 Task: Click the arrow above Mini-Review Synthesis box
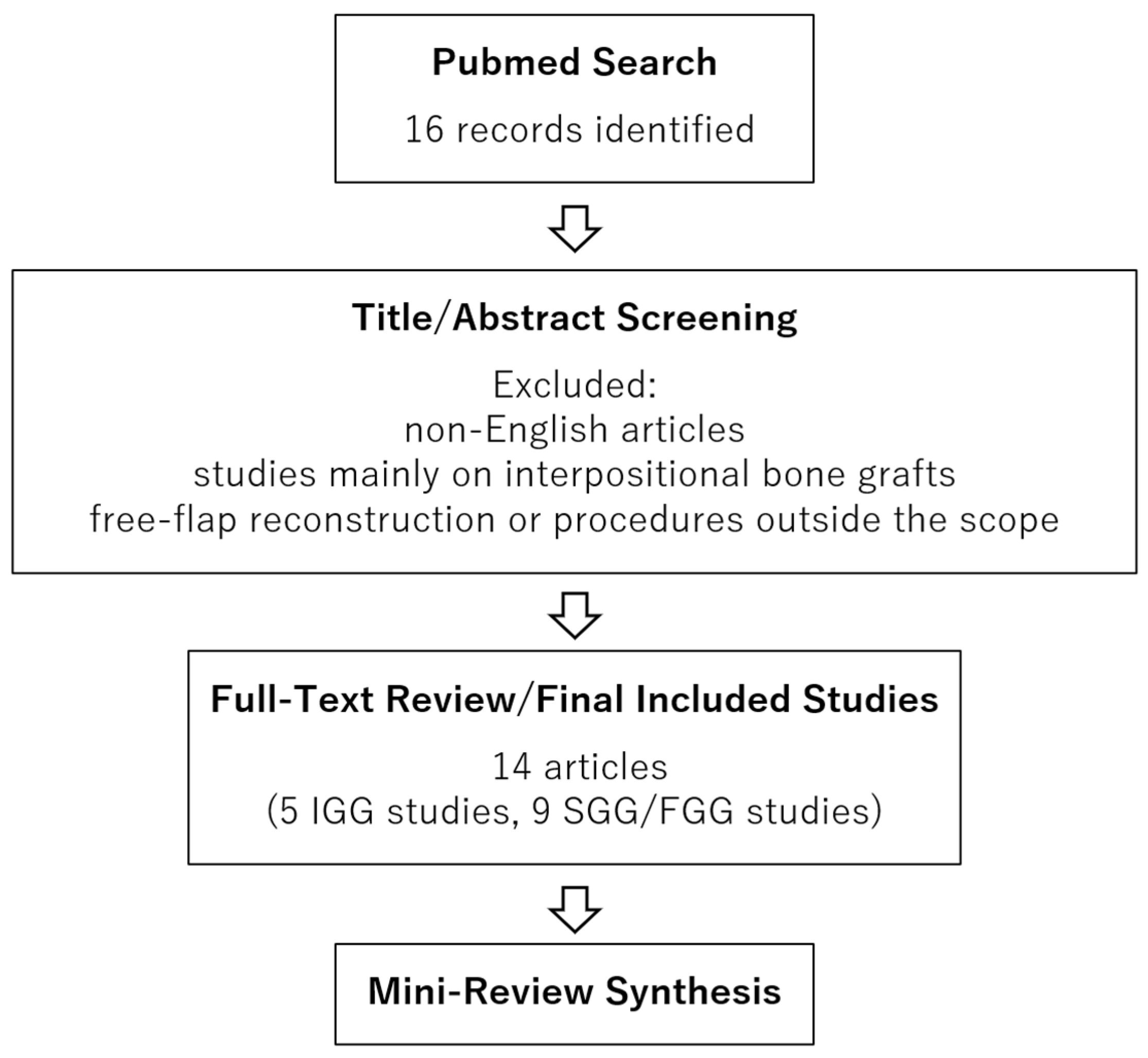(575, 910)
